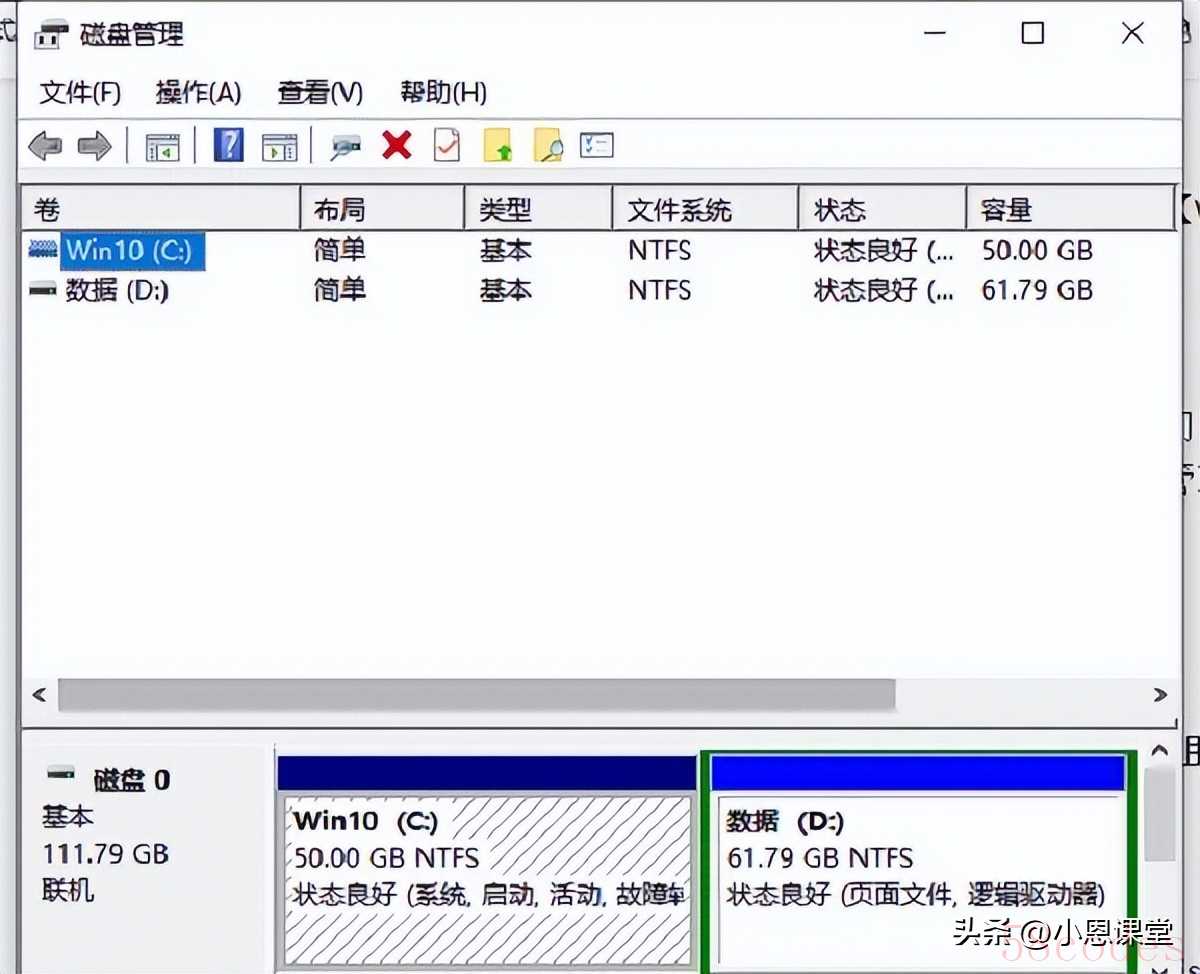Screen dimensions: 1200x974
Task: Click the 50.00 GB capacity cell
Action: tap(1037, 250)
